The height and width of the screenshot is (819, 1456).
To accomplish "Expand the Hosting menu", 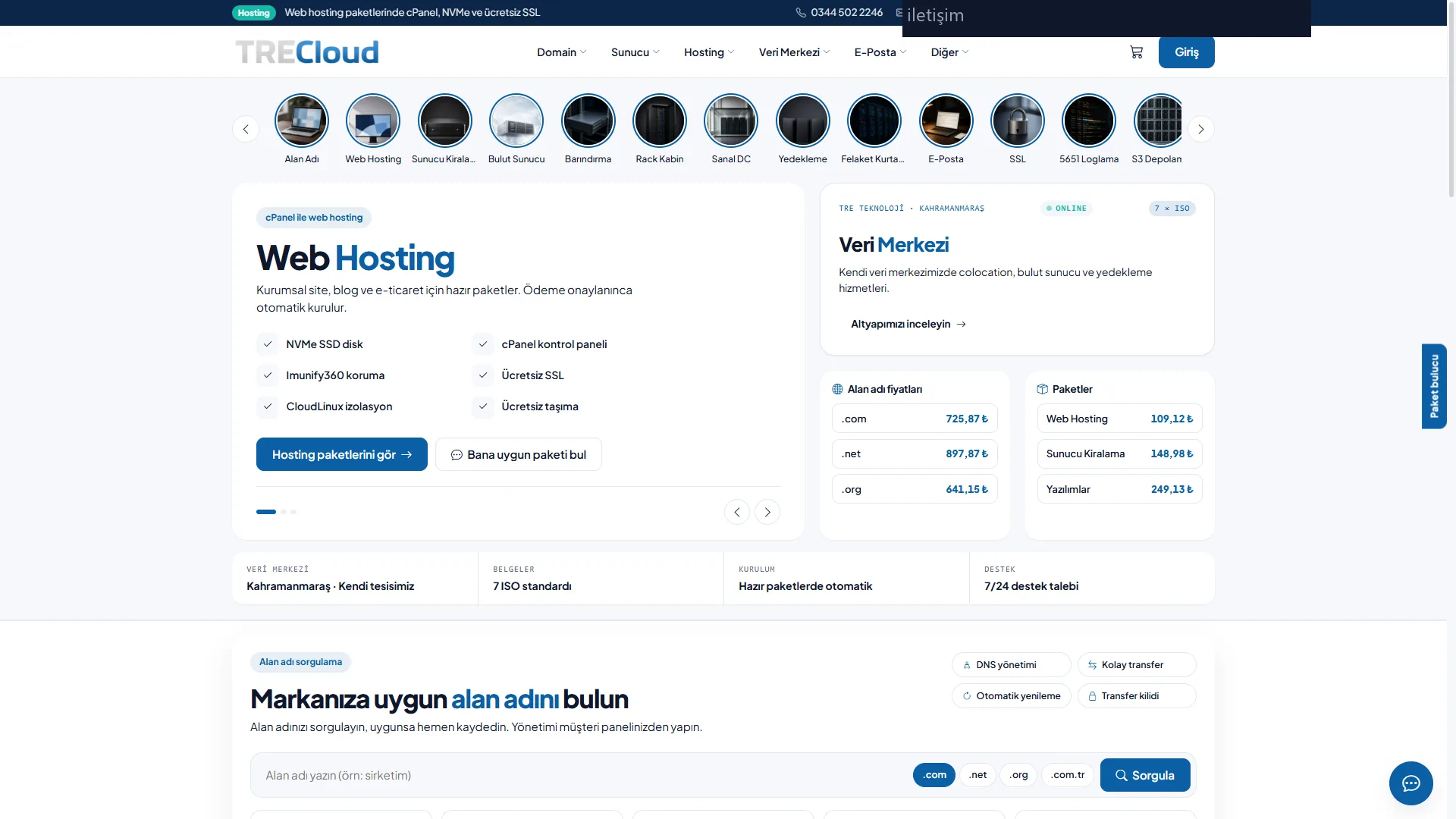I will point(709,52).
